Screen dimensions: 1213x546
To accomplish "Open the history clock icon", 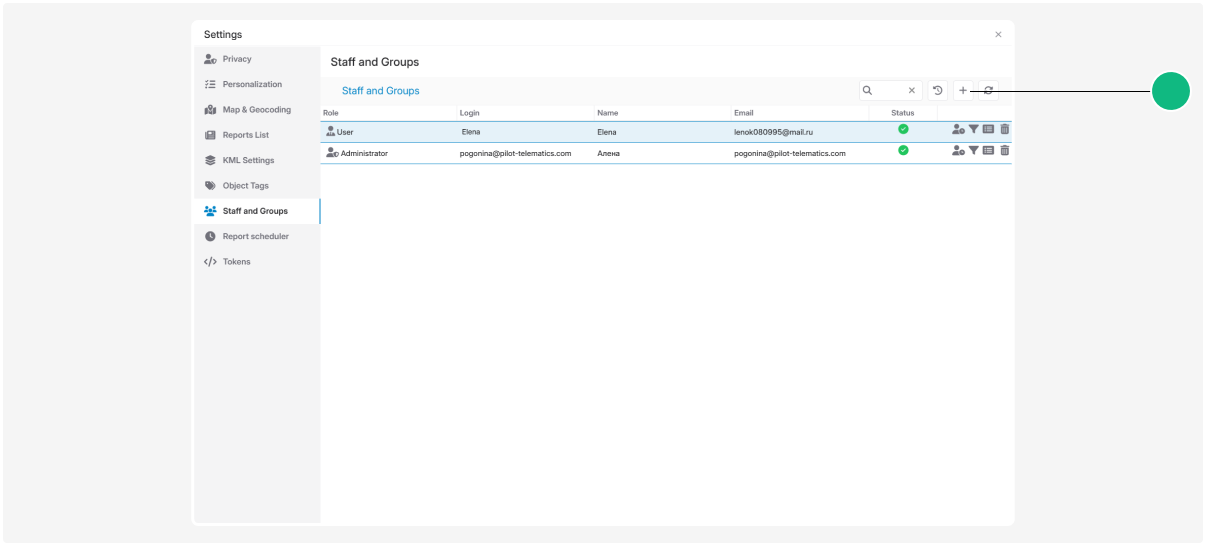I will (938, 91).
